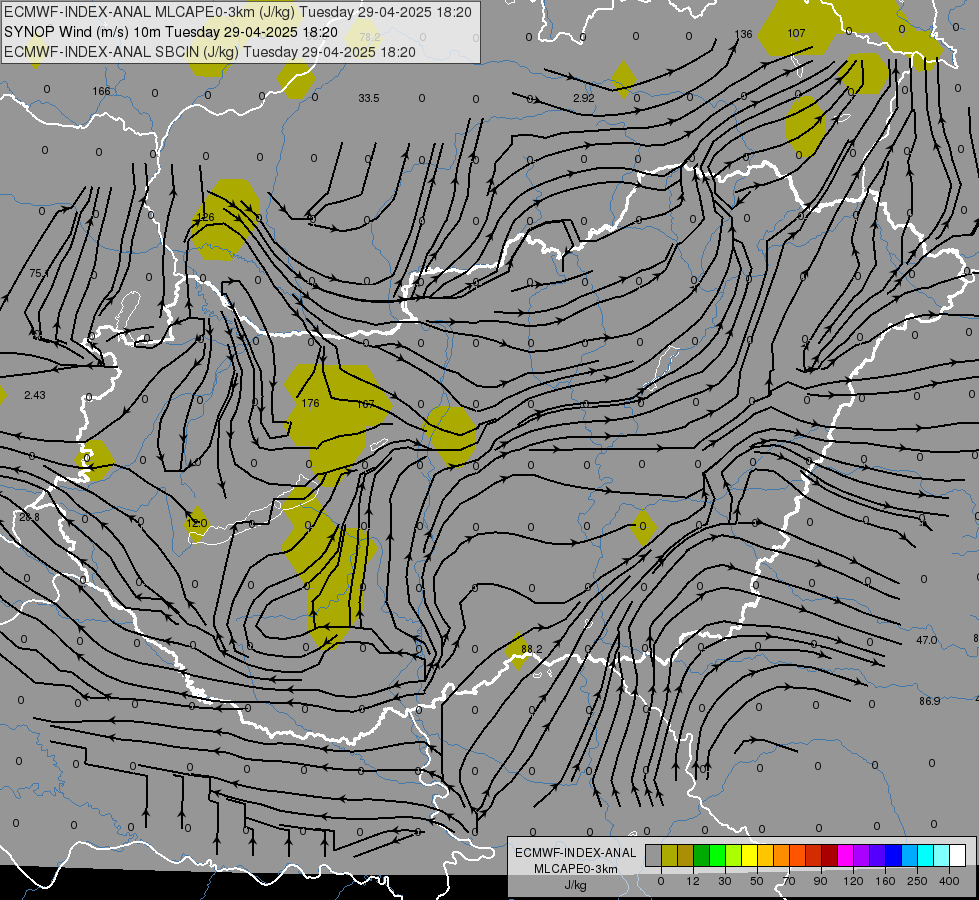Click the map value 33.5
The height and width of the screenshot is (900, 979).
(x=369, y=98)
